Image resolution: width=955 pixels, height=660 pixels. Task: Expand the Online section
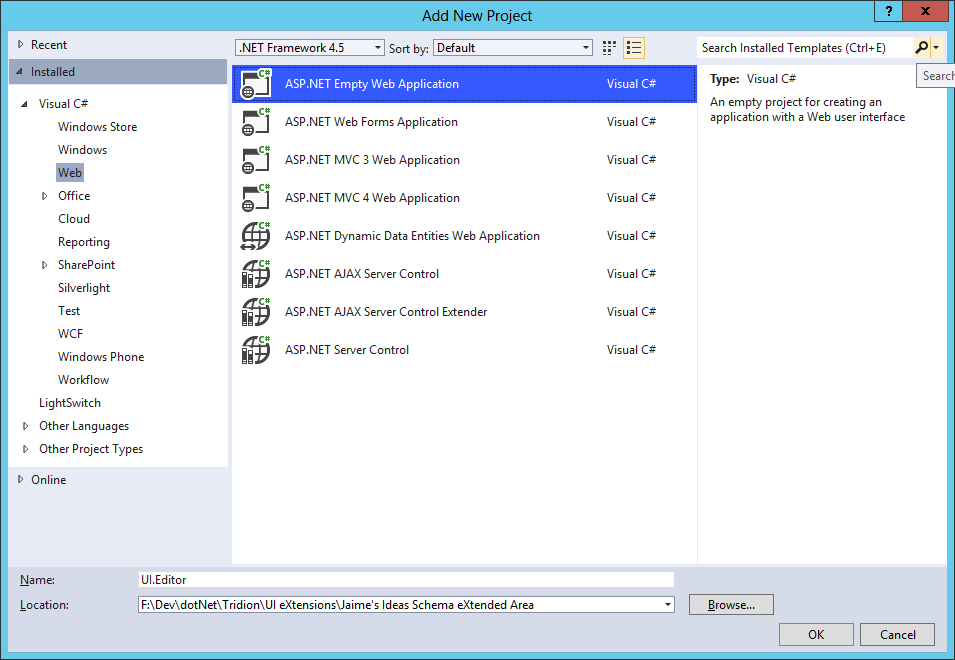pos(21,480)
